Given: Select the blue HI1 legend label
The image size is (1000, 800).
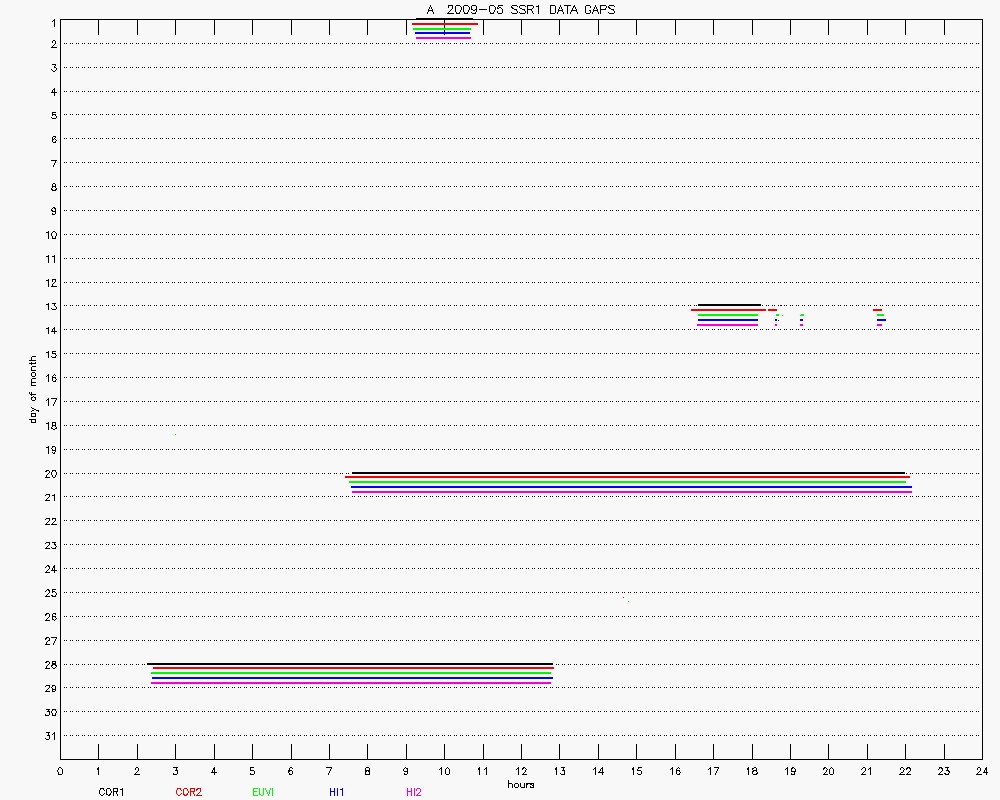Looking at the screenshot, I should pyautogui.click(x=337, y=792).
